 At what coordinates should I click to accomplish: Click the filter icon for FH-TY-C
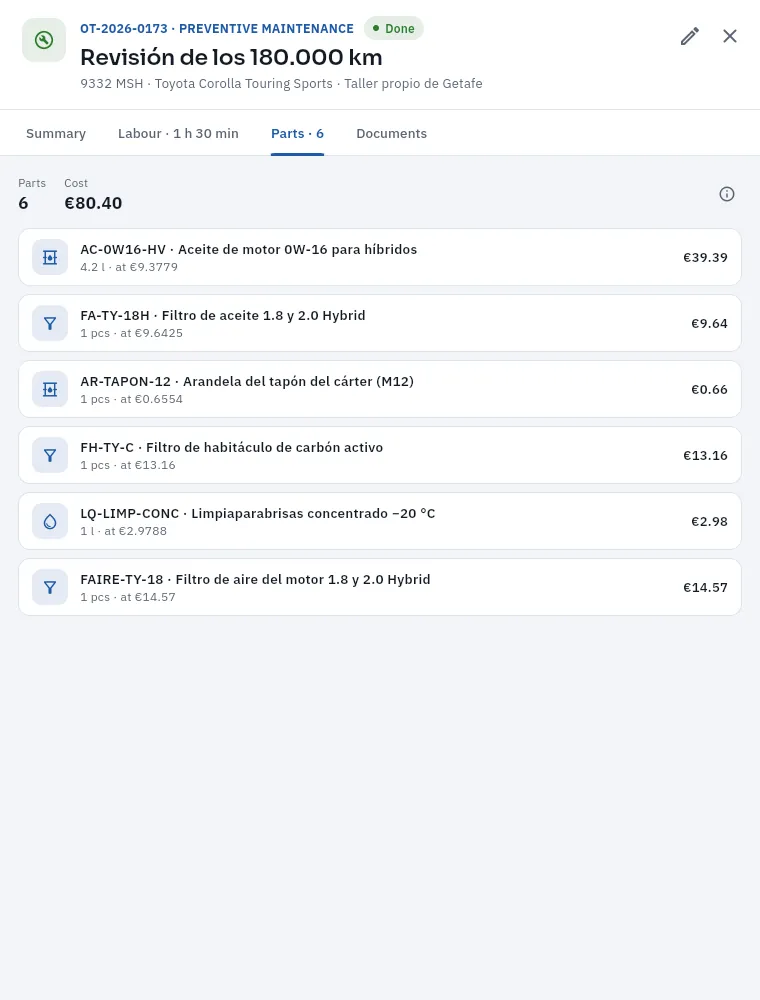50,455
